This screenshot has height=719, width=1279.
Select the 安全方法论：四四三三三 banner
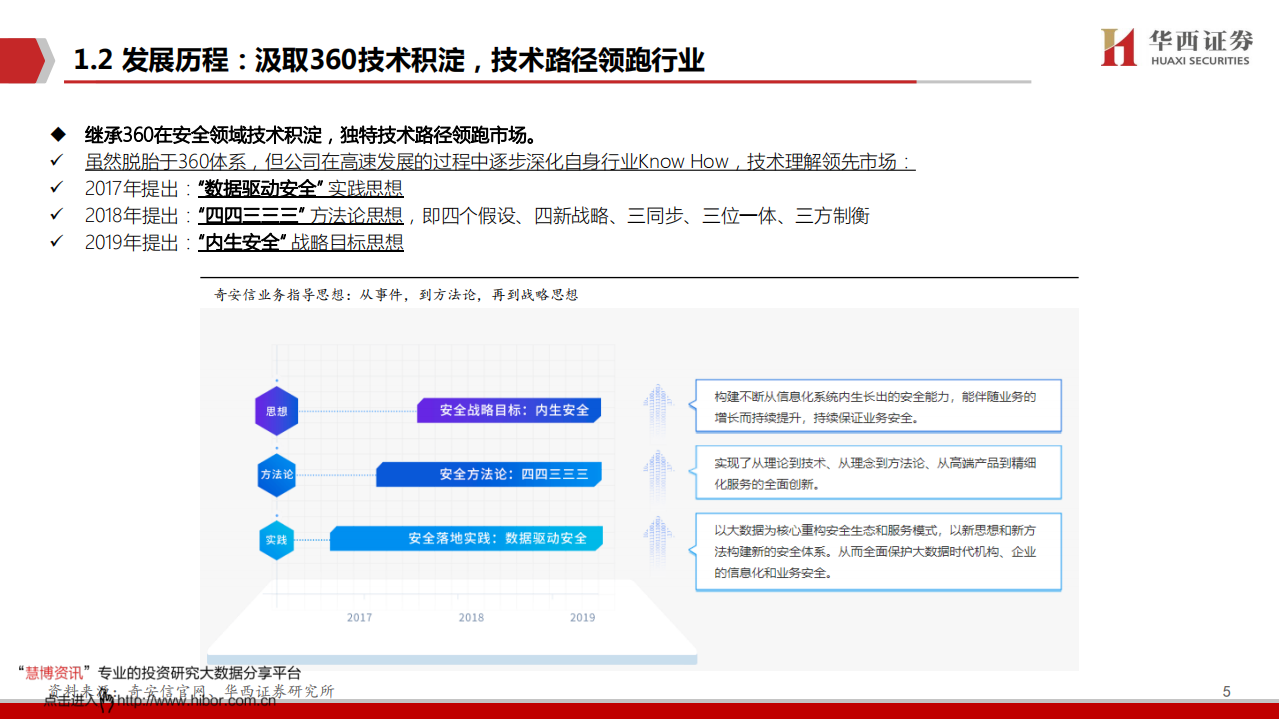pos(490,474)
